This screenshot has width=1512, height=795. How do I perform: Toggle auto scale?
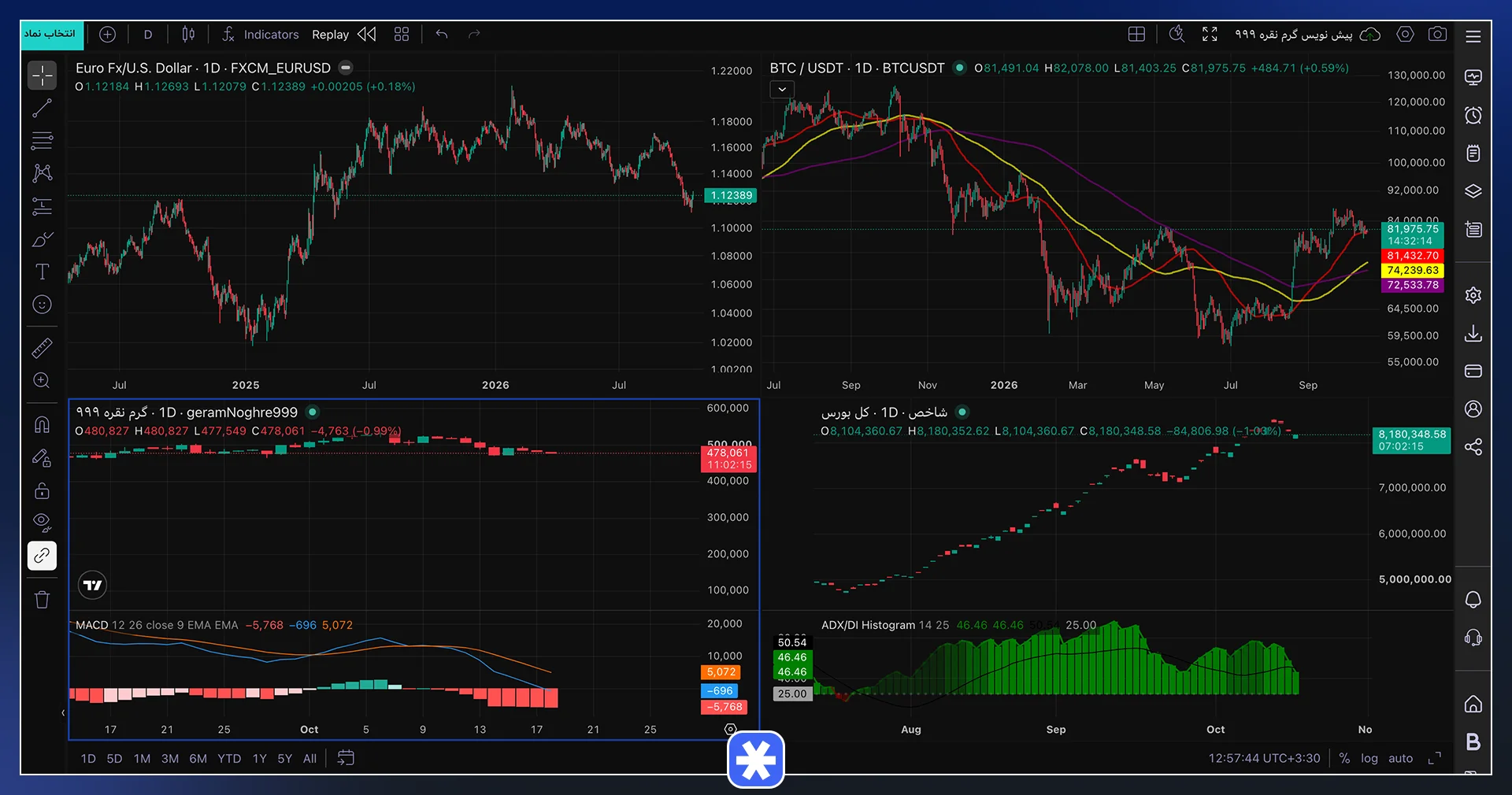(1400, 759)
